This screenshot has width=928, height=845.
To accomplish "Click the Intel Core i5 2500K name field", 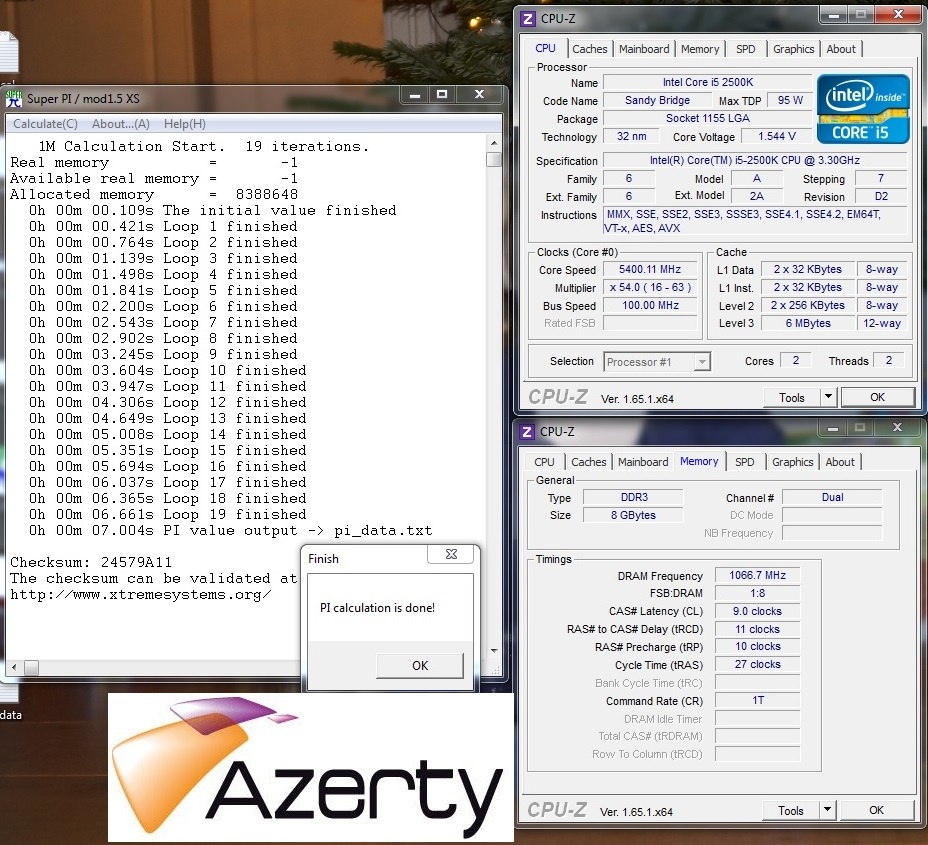I will pos(707,82).
